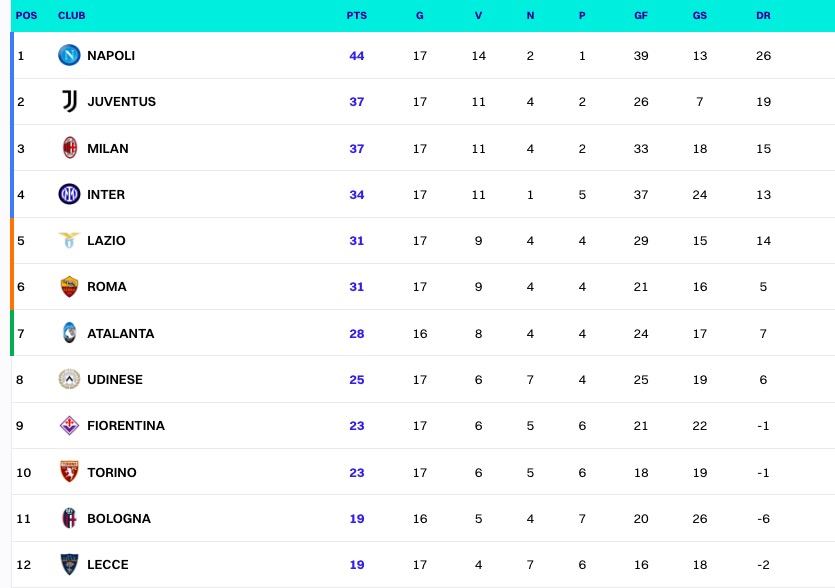Select the ATALANTA team name

tap(120, 334)
